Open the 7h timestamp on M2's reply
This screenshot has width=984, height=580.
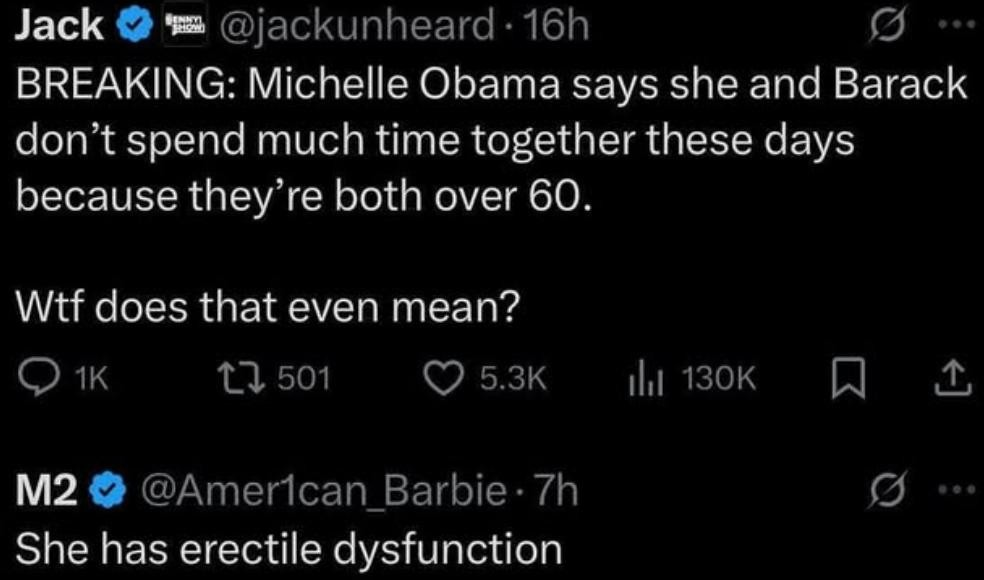556,491
